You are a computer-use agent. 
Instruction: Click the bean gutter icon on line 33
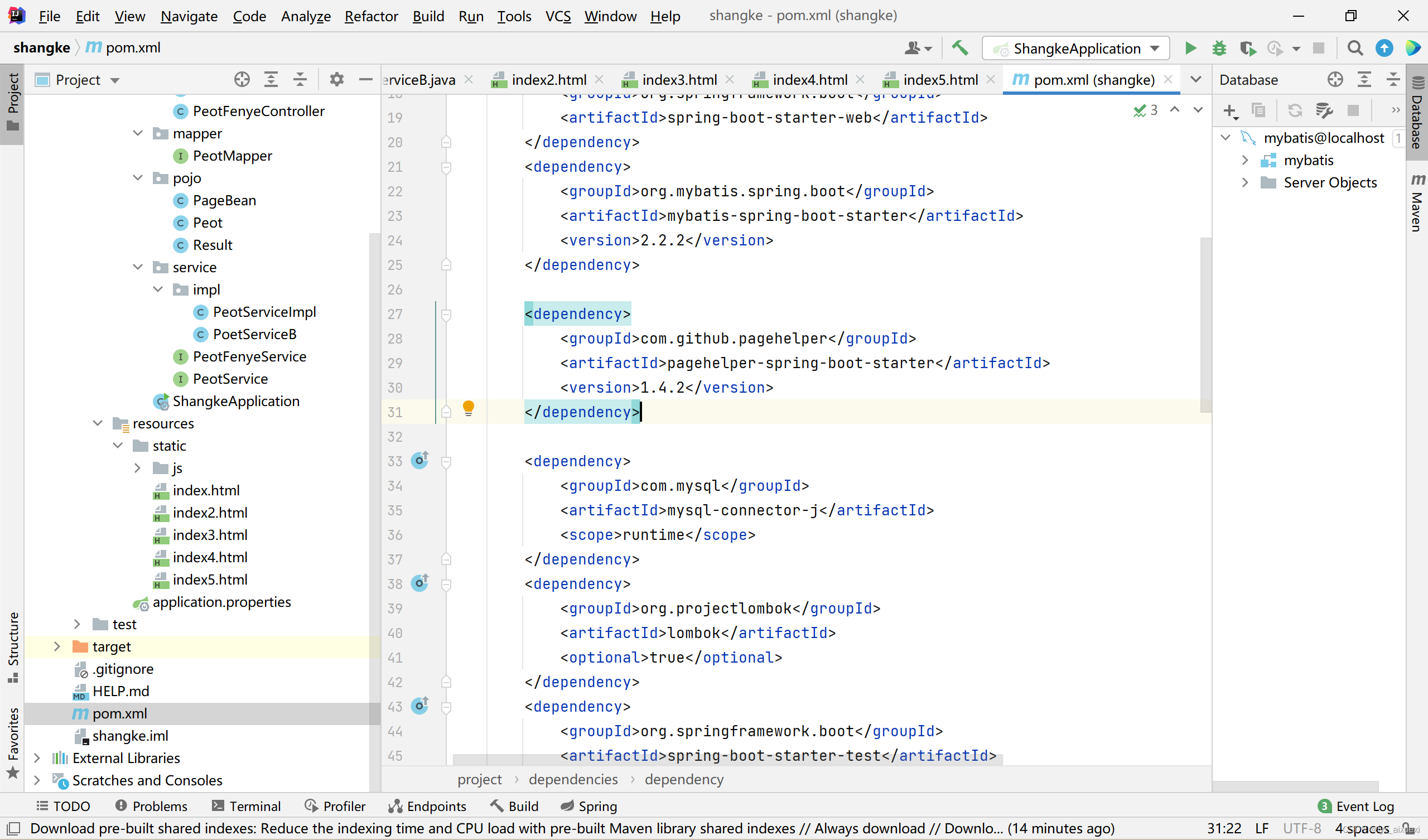pos(420,460)
